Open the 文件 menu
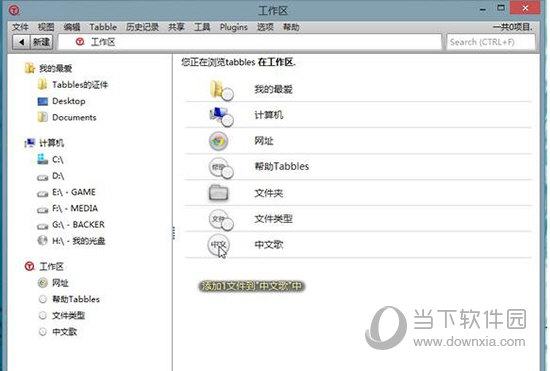 20,27
